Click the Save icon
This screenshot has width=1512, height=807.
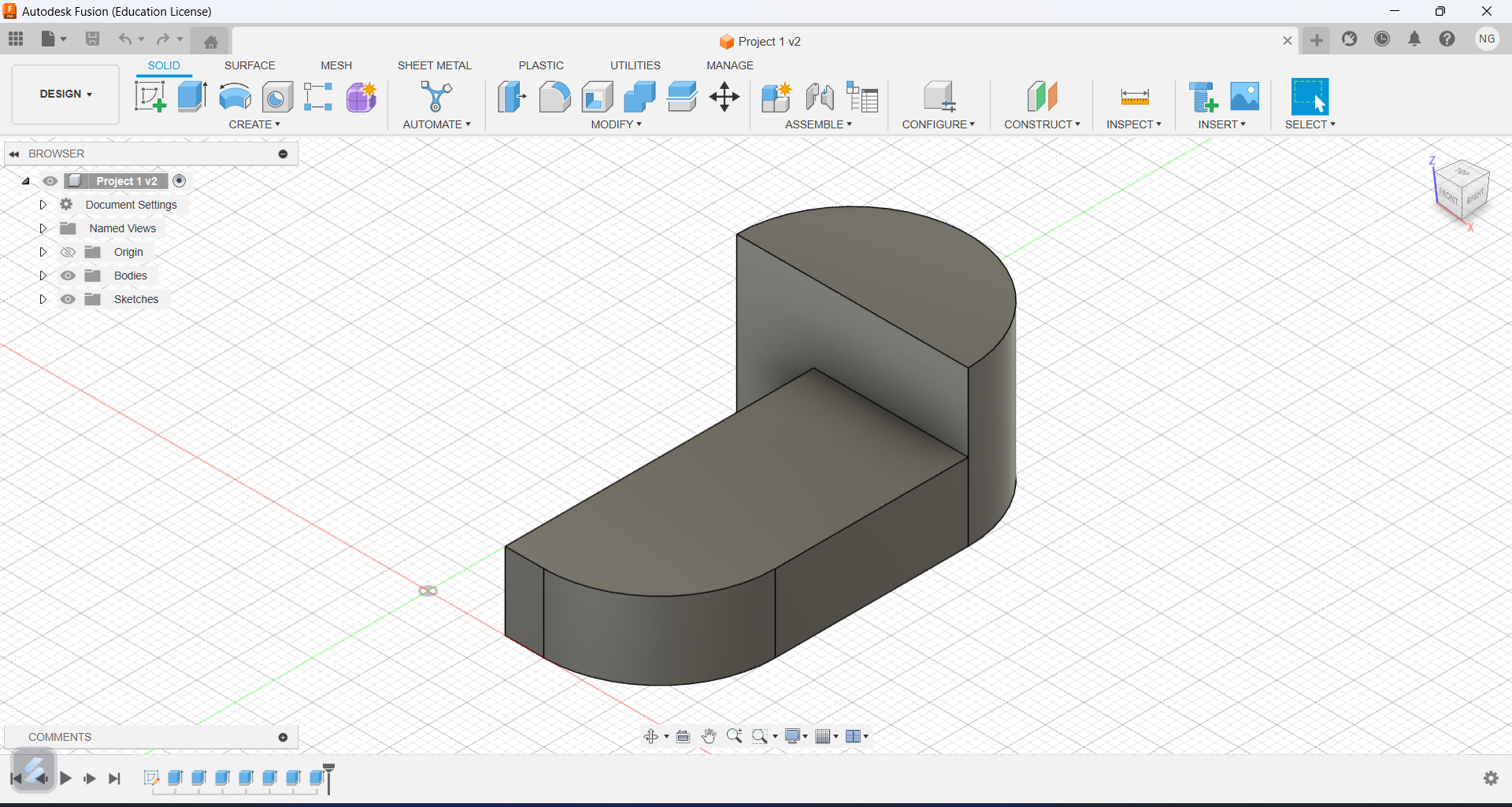[x=92, y=39]
